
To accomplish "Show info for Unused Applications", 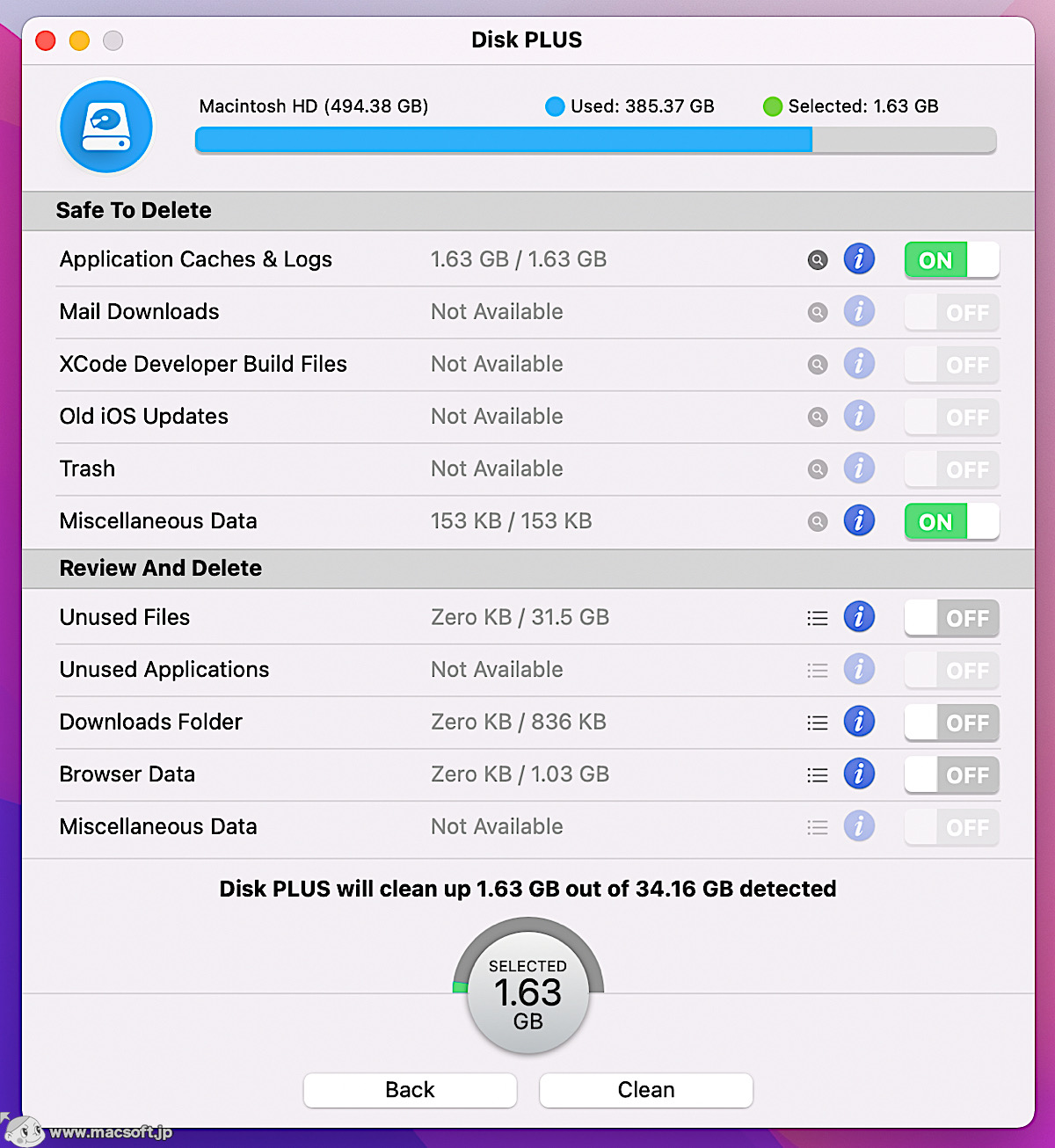I will [x=859, y=669].
